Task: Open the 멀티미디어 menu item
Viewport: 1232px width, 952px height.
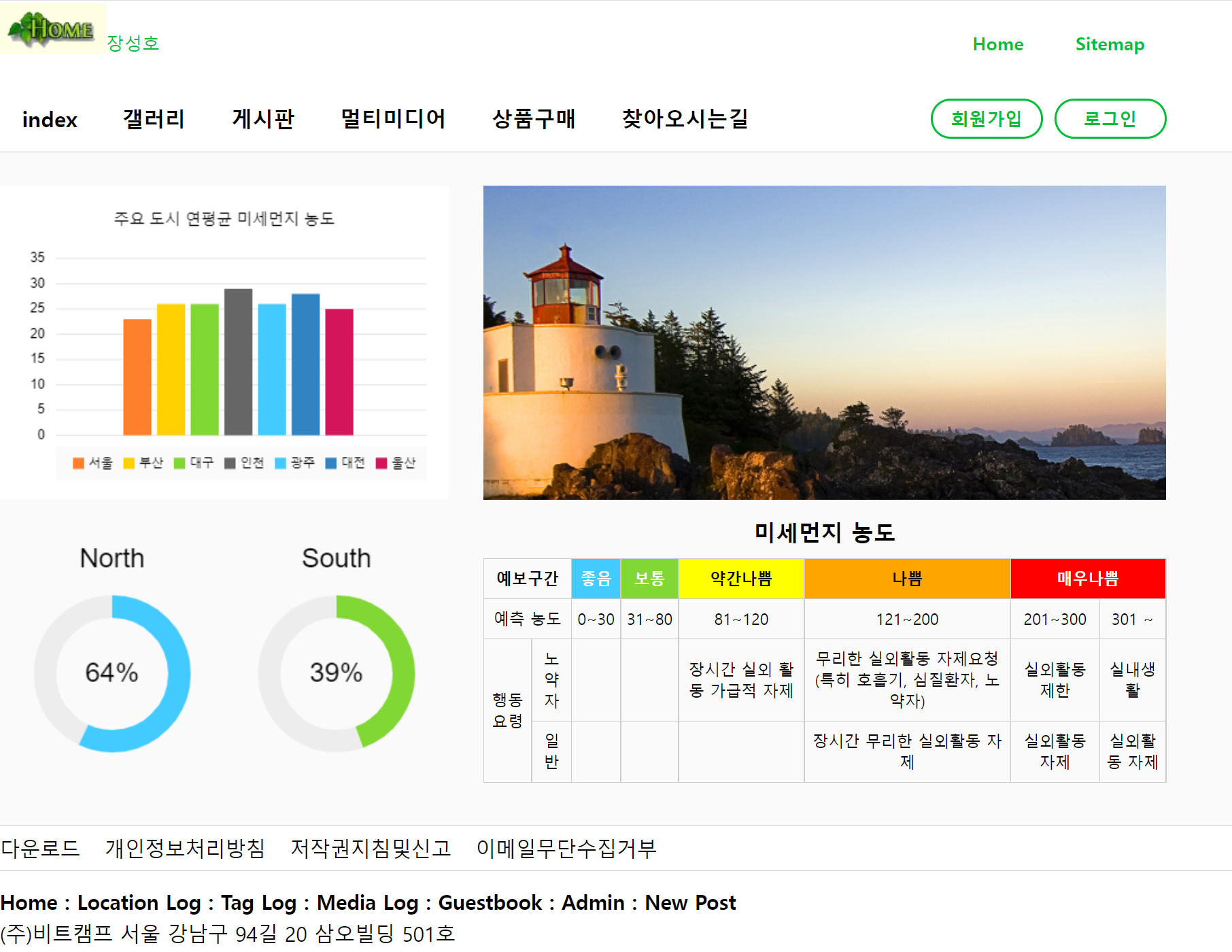Action: 394,119
